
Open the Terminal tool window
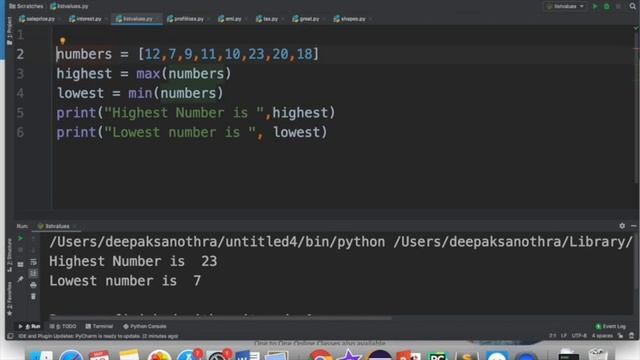(x=99, y=326)
